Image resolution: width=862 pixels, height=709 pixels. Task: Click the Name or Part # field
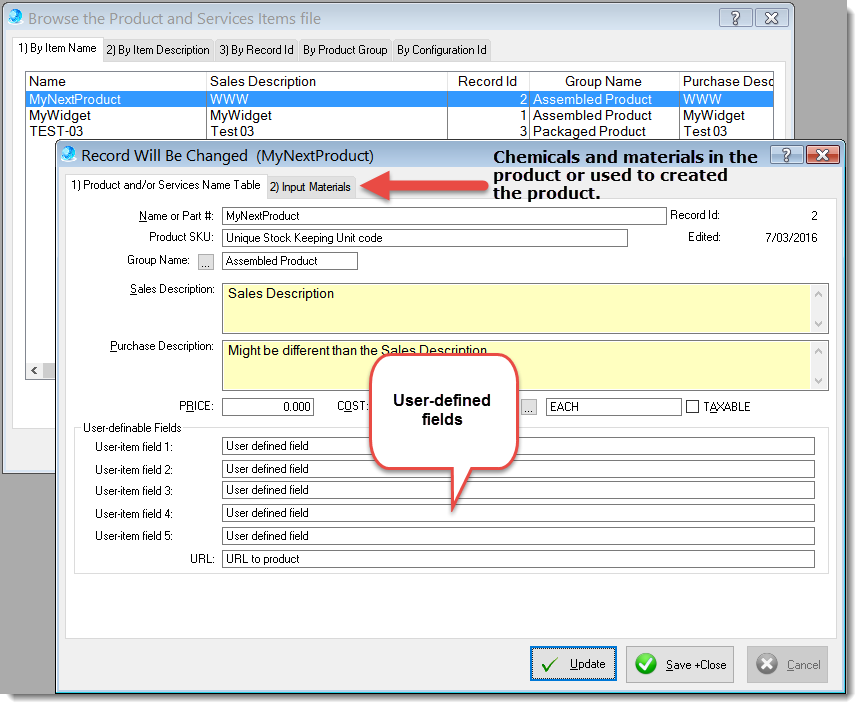443,216
